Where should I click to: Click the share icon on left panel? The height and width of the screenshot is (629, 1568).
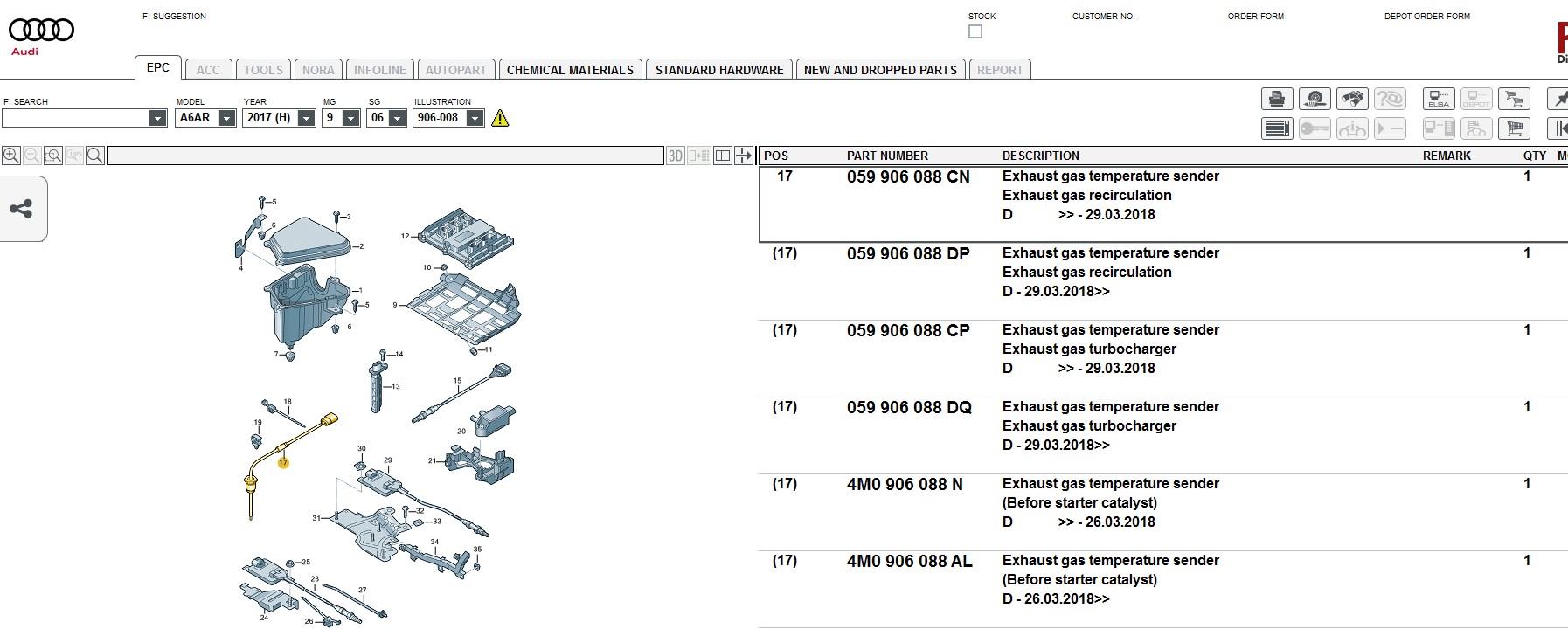coord(21,209)
